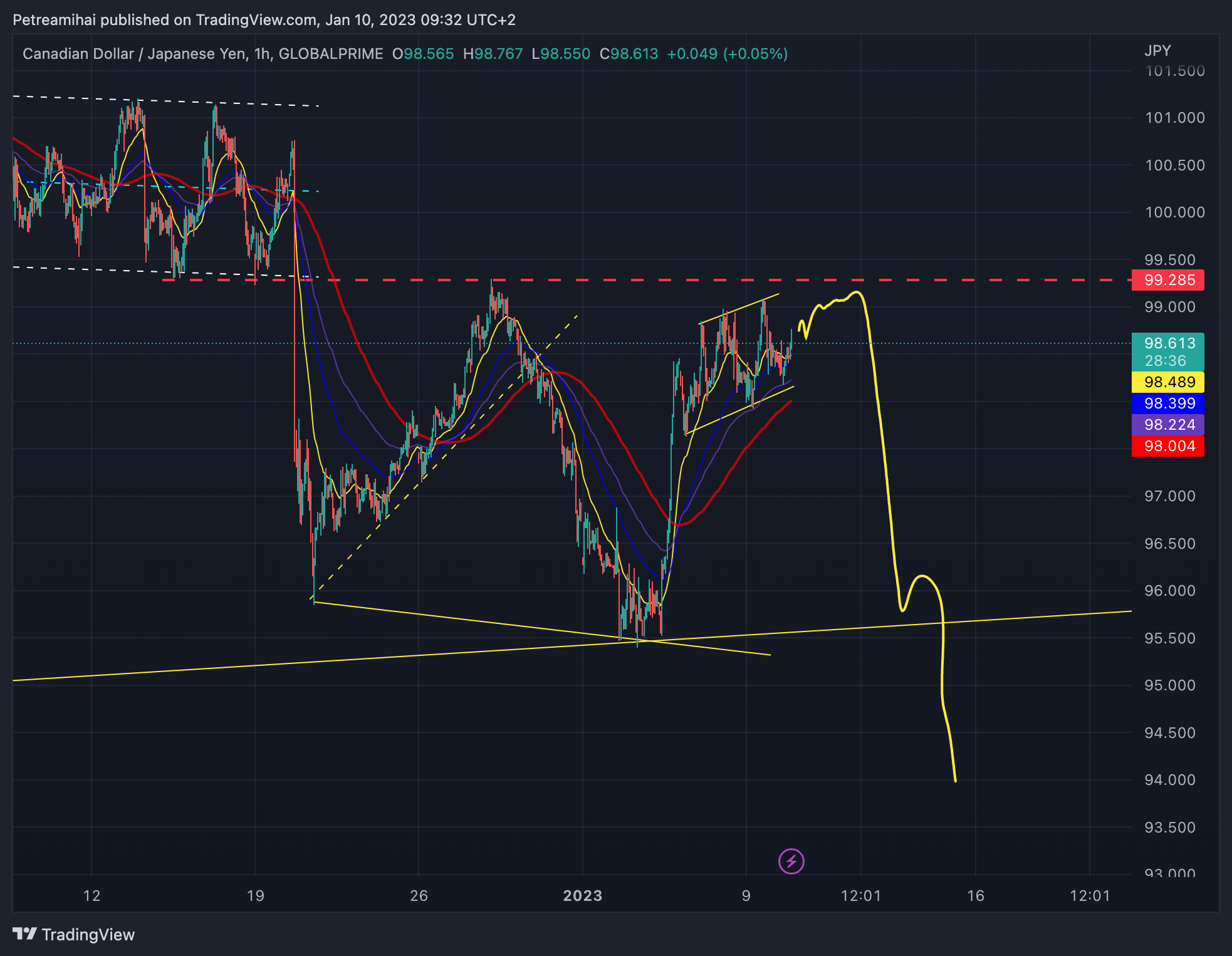Select the red 99.285 price label

click(1168, 280)
